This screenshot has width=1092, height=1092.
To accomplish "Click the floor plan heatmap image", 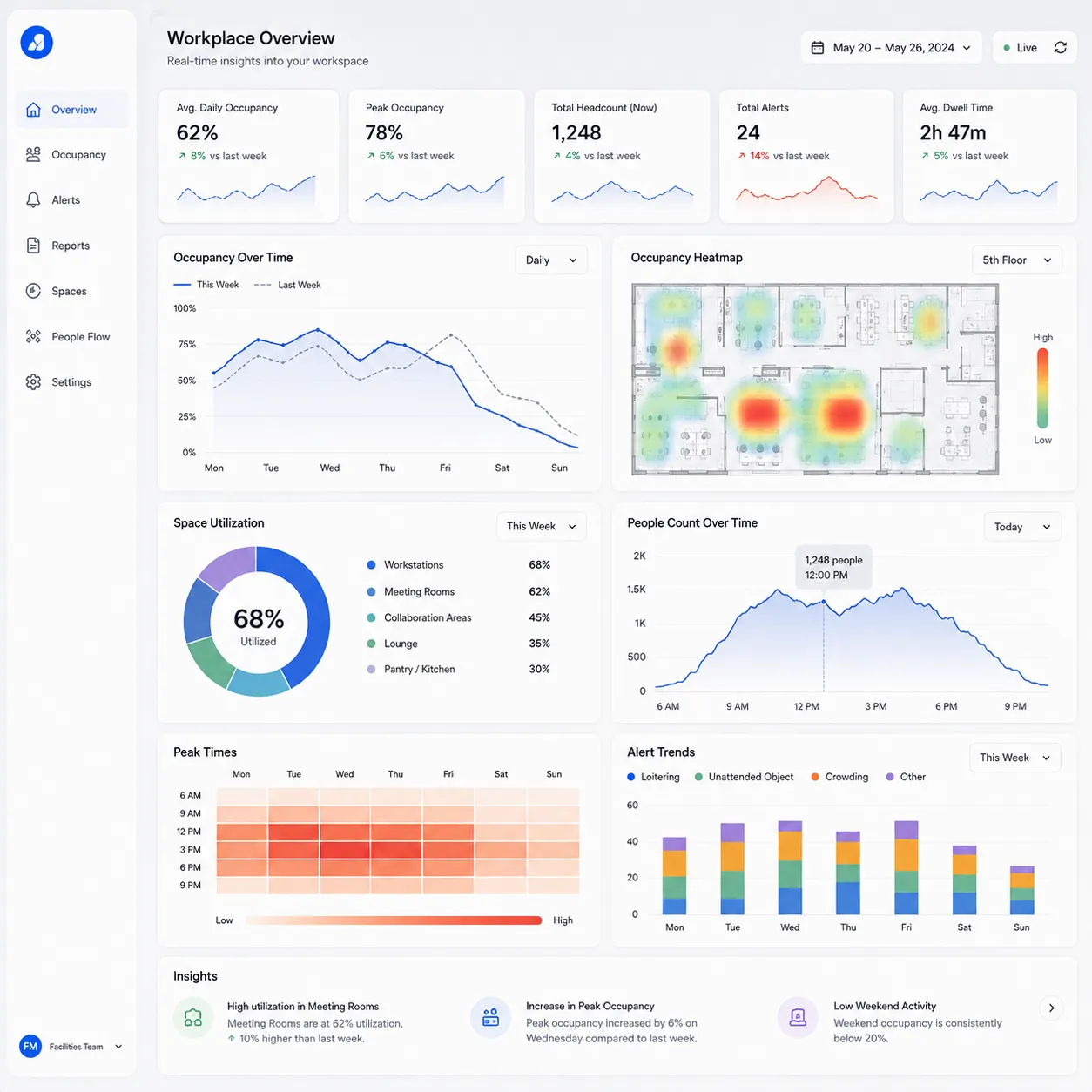I will (815, 379).
